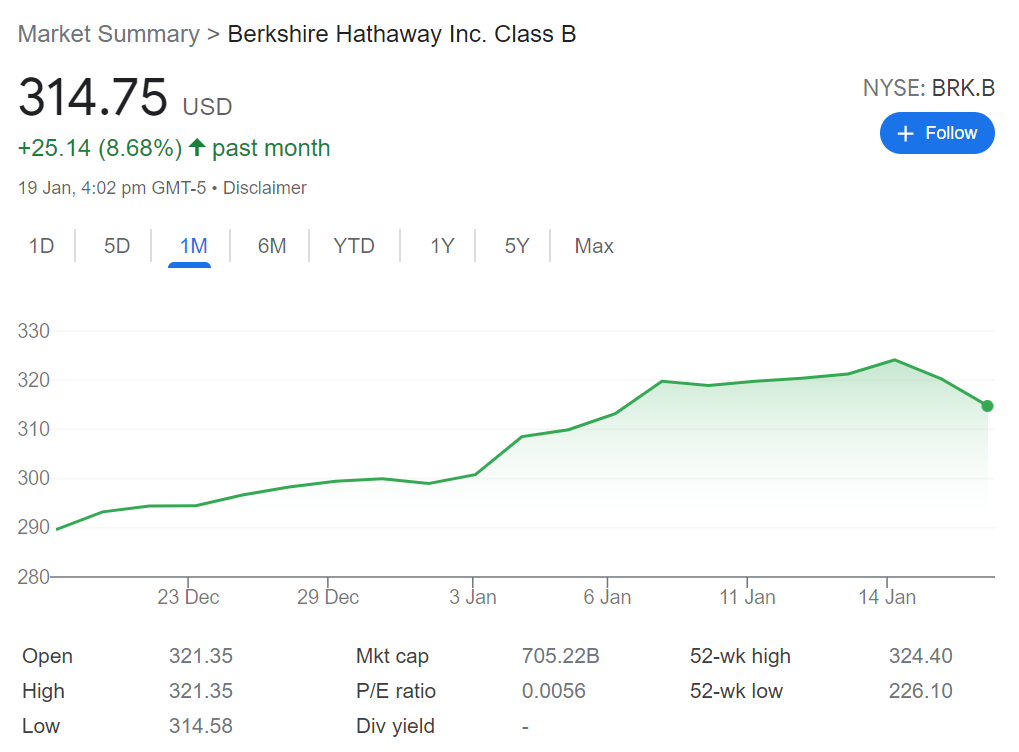Viewport: 1019px width, 752px height.
Task: Click the 14 Jan date label
Action: point(887,597)
